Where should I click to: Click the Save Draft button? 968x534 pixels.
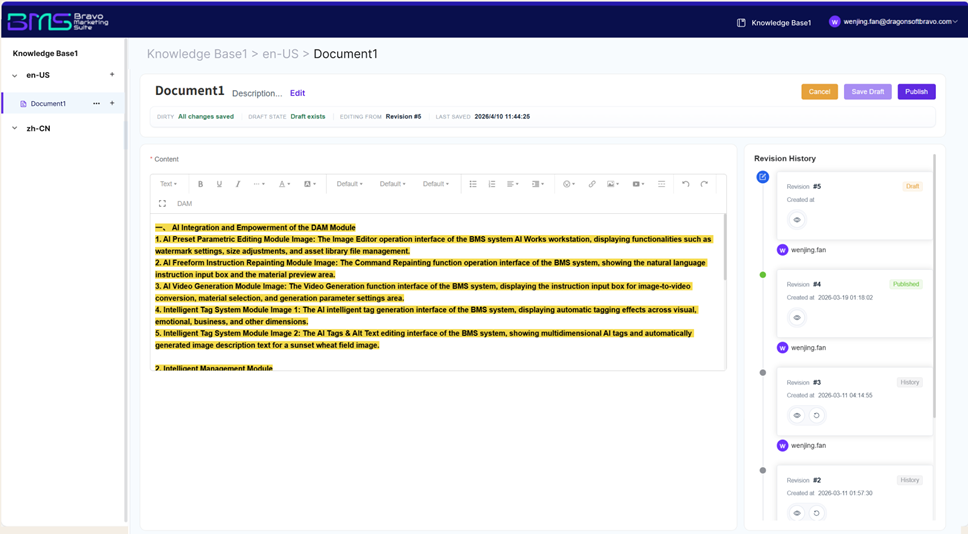867,91
